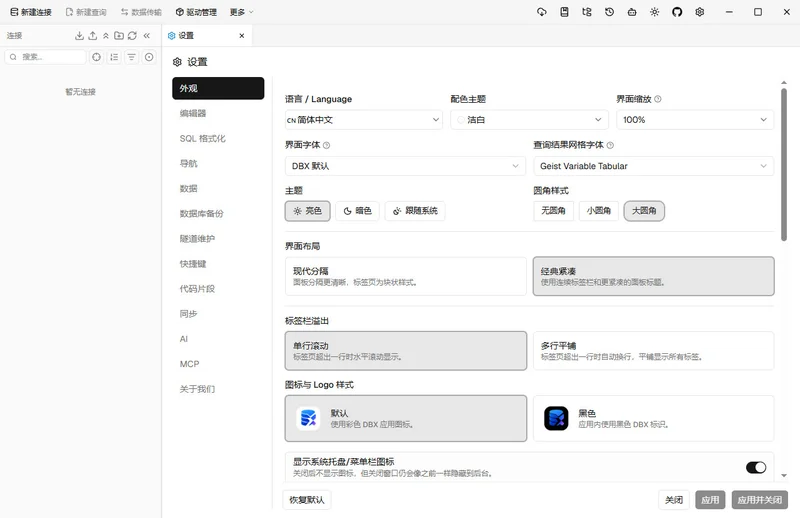The image size is (800, 518).
Task: Click the locate crosshair icon beside search
Action: 96,57
